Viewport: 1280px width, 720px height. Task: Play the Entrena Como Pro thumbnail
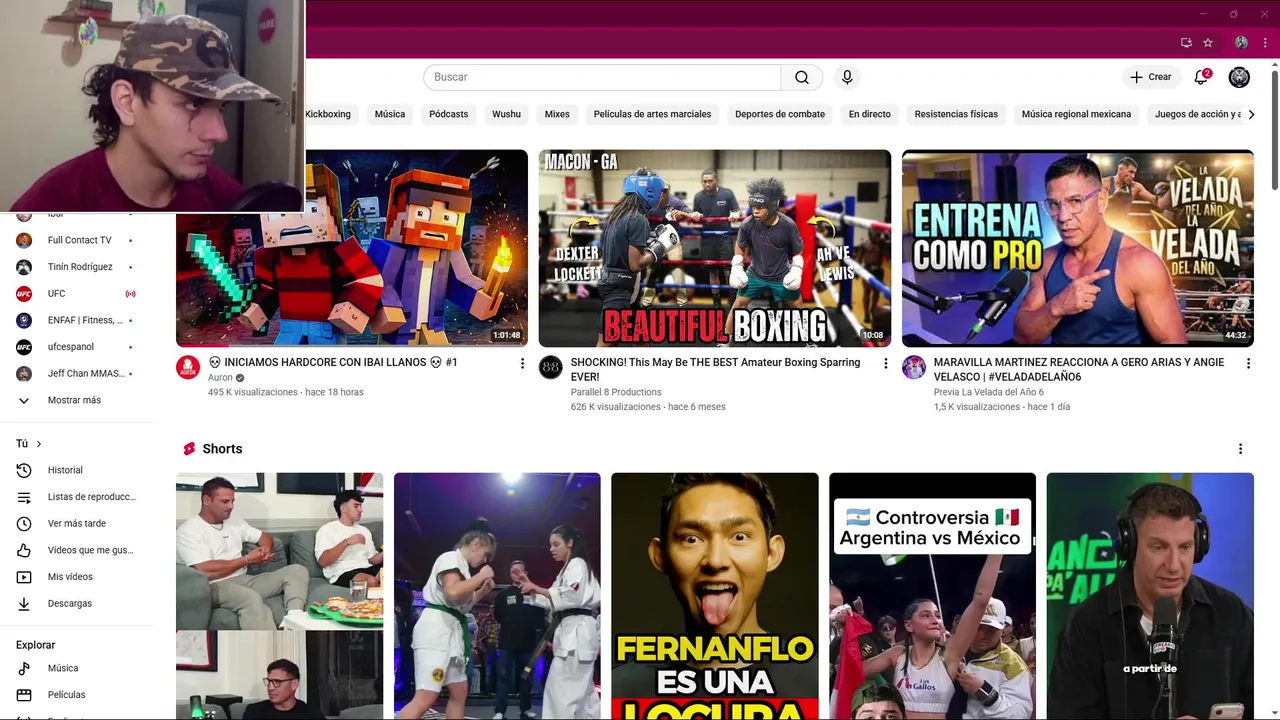click(x=1078, y=248)
